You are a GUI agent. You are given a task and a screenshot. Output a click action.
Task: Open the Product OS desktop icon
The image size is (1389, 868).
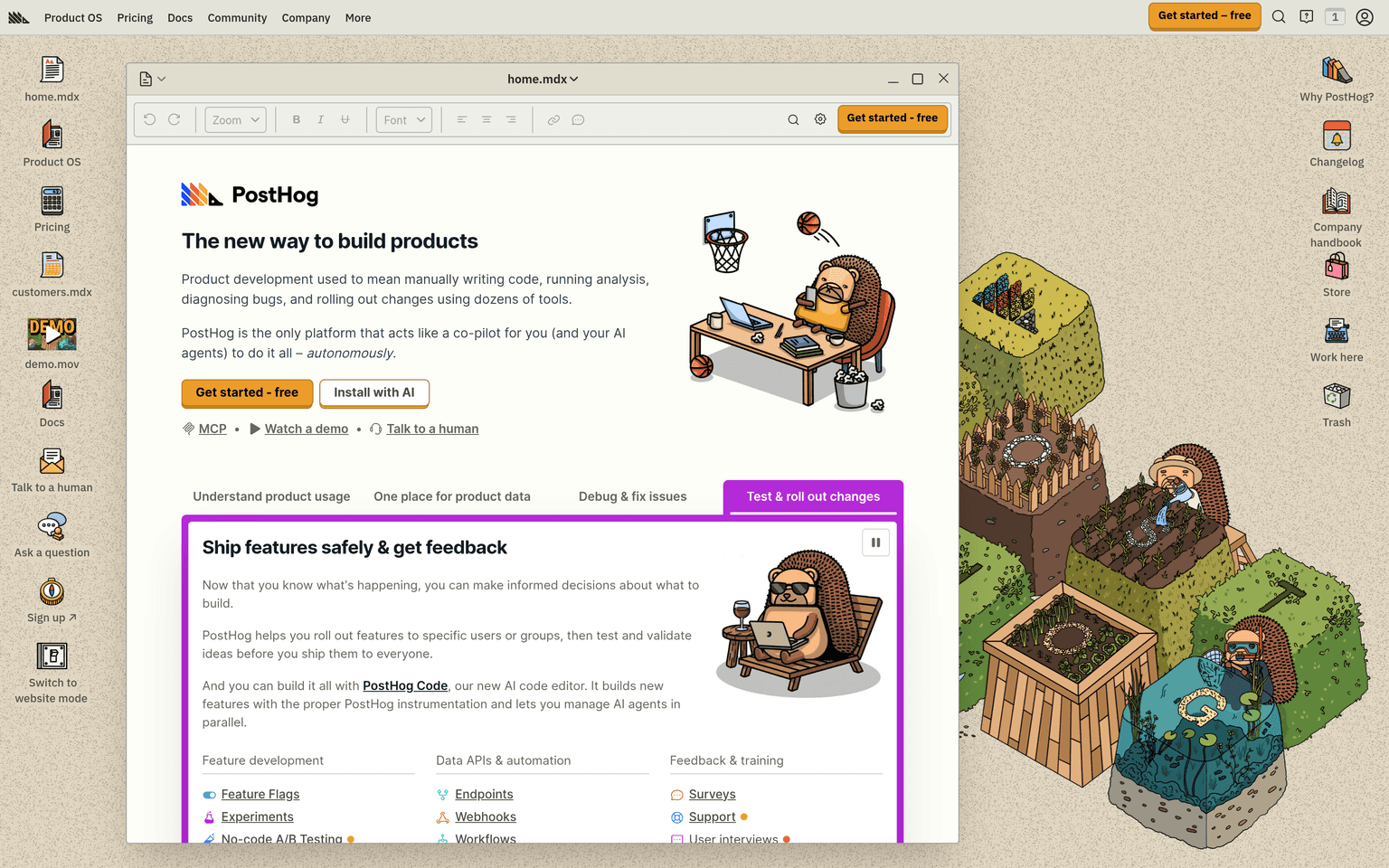click(52, 136)
